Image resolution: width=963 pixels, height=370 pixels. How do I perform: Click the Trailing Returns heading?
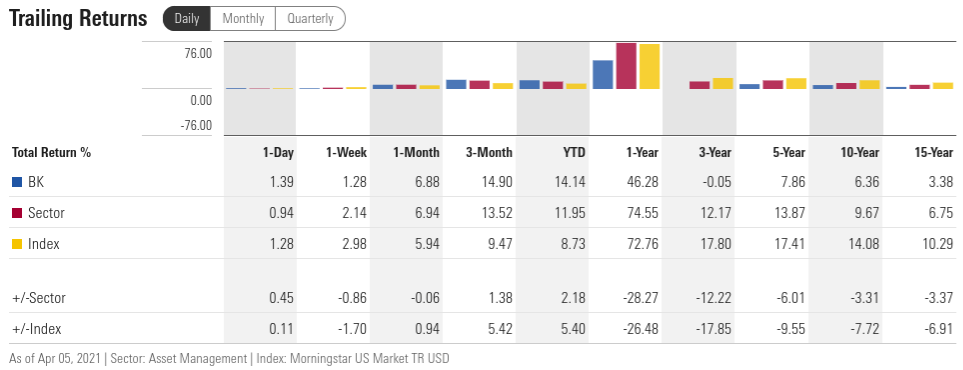(79, 18)
